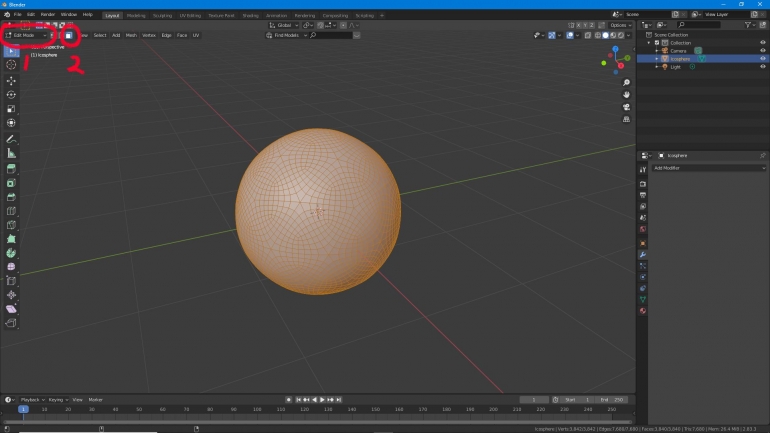The width and height of the screenshot is (770, 433).
Task: Select the Shrink/Fatten tool
Action: (11, 295)
